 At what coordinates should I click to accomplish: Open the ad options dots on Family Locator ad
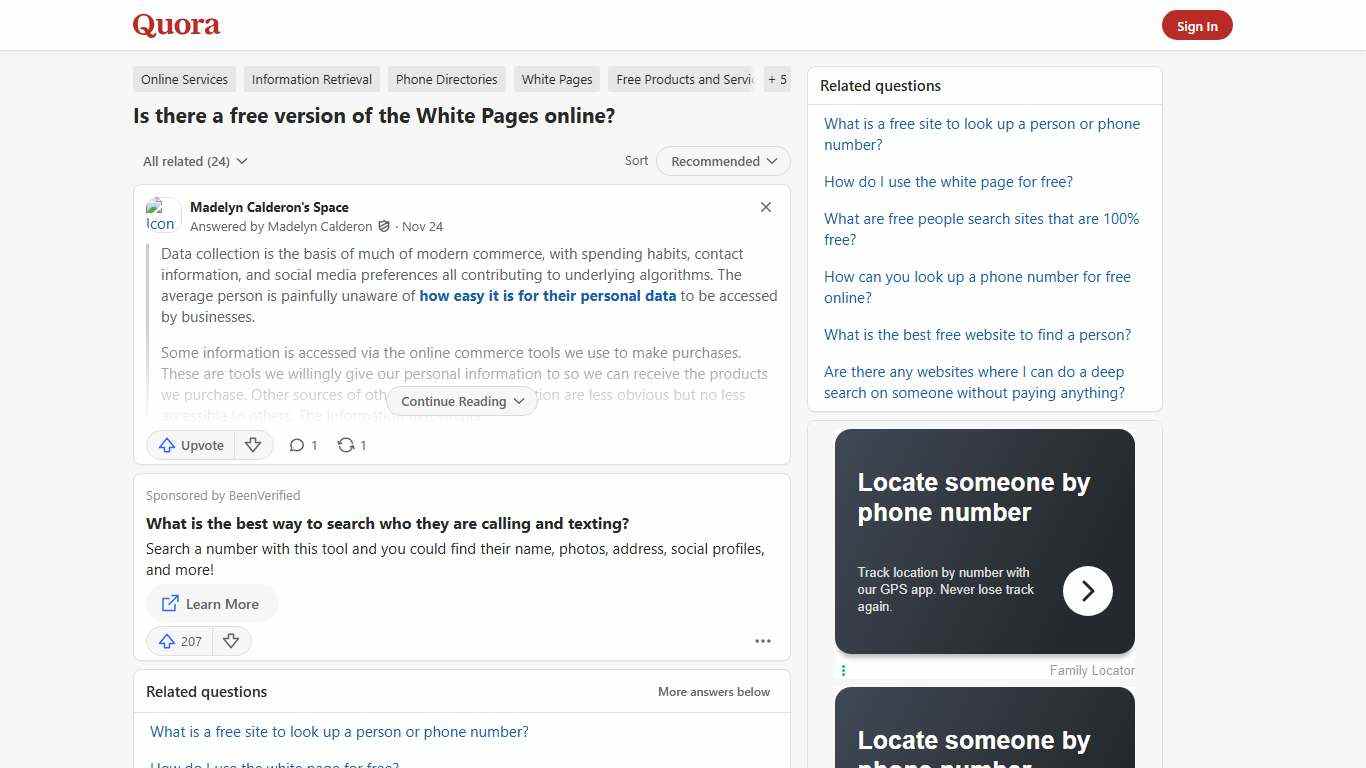click(x=844, y=670)
